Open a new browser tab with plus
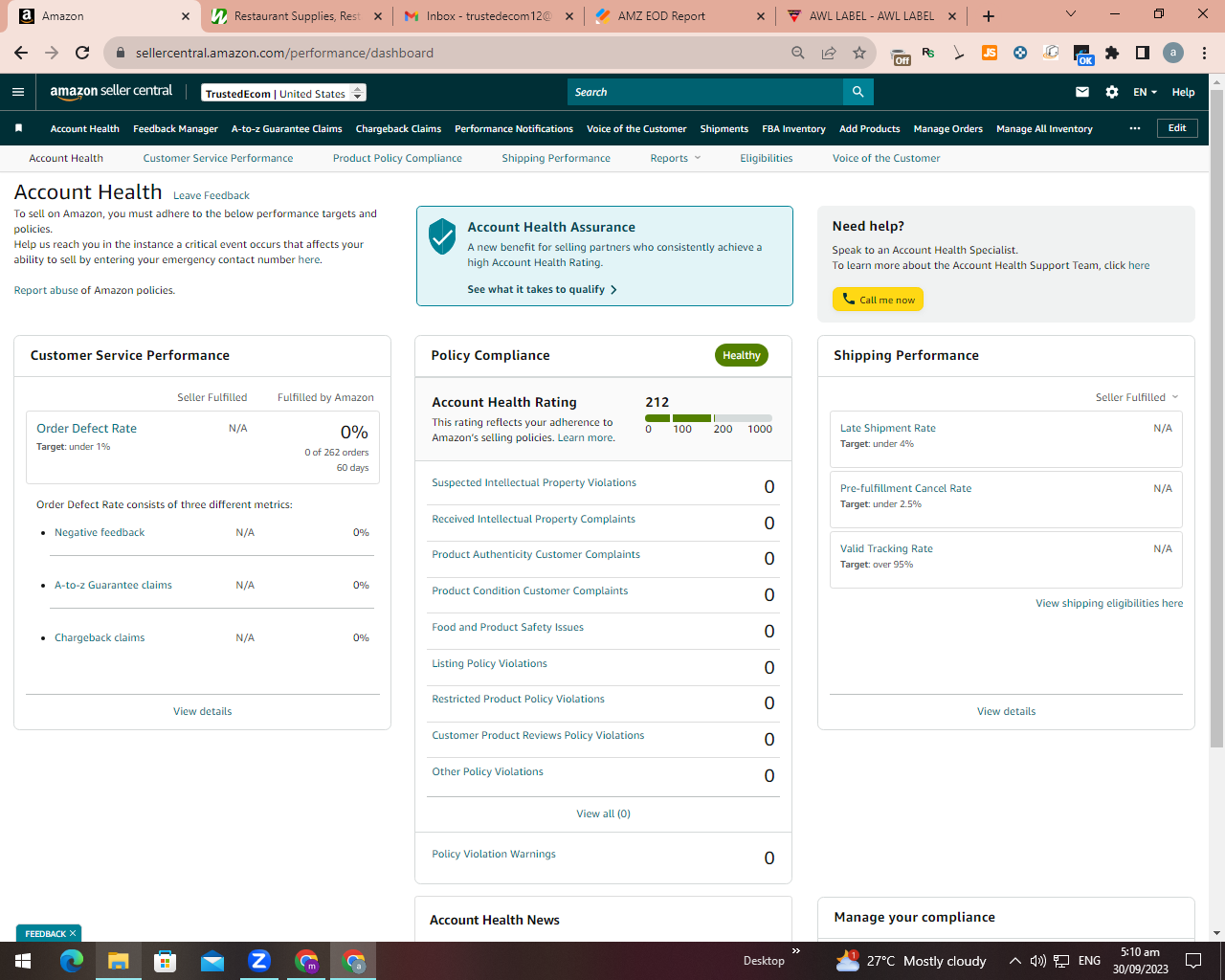The width and height of the screenshot is (1225, 980). point(989,15)
